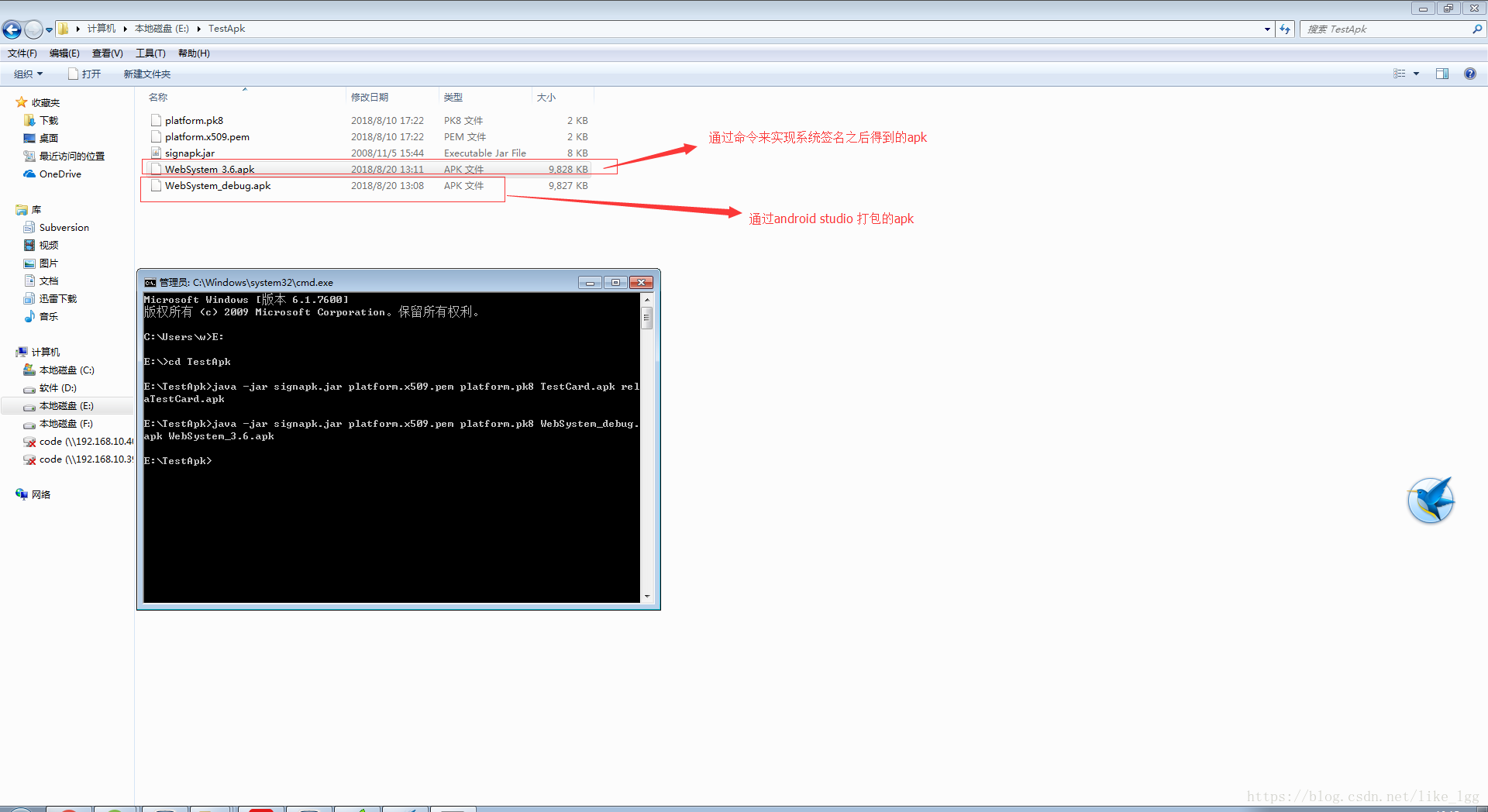The height and width of the screenshot is (812, 1488).
Task: Click the search magnifier icon
Action: 1477,29
